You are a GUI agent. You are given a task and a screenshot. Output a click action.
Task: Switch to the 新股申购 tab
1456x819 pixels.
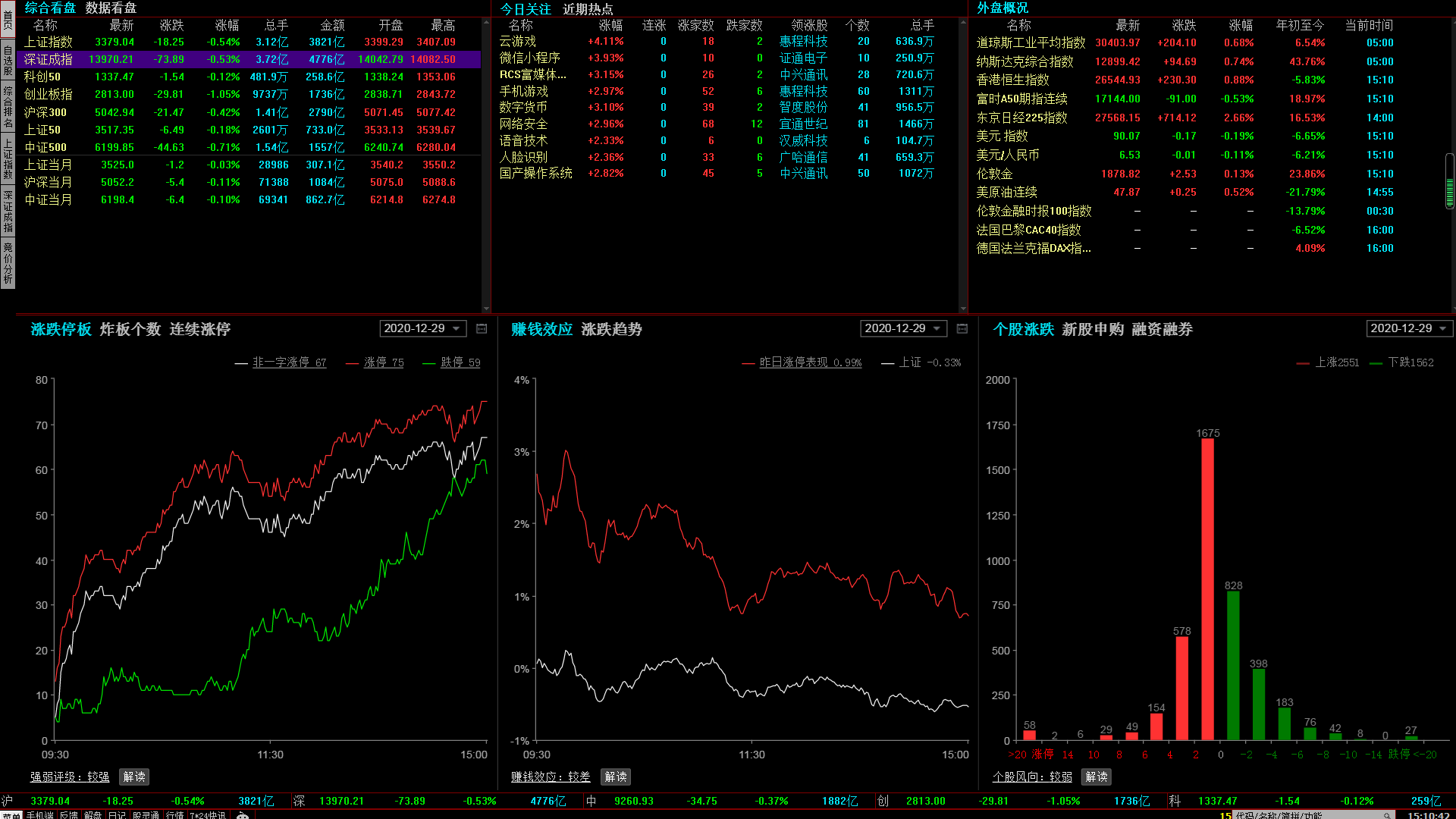point(1093,329)
